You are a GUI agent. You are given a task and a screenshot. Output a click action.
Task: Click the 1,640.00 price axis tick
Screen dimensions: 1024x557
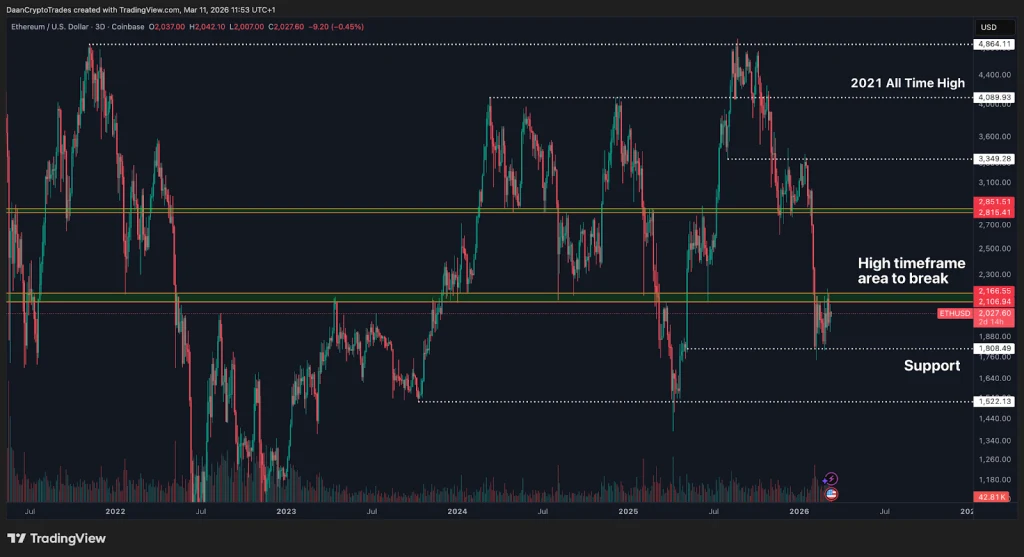point(995,378)
